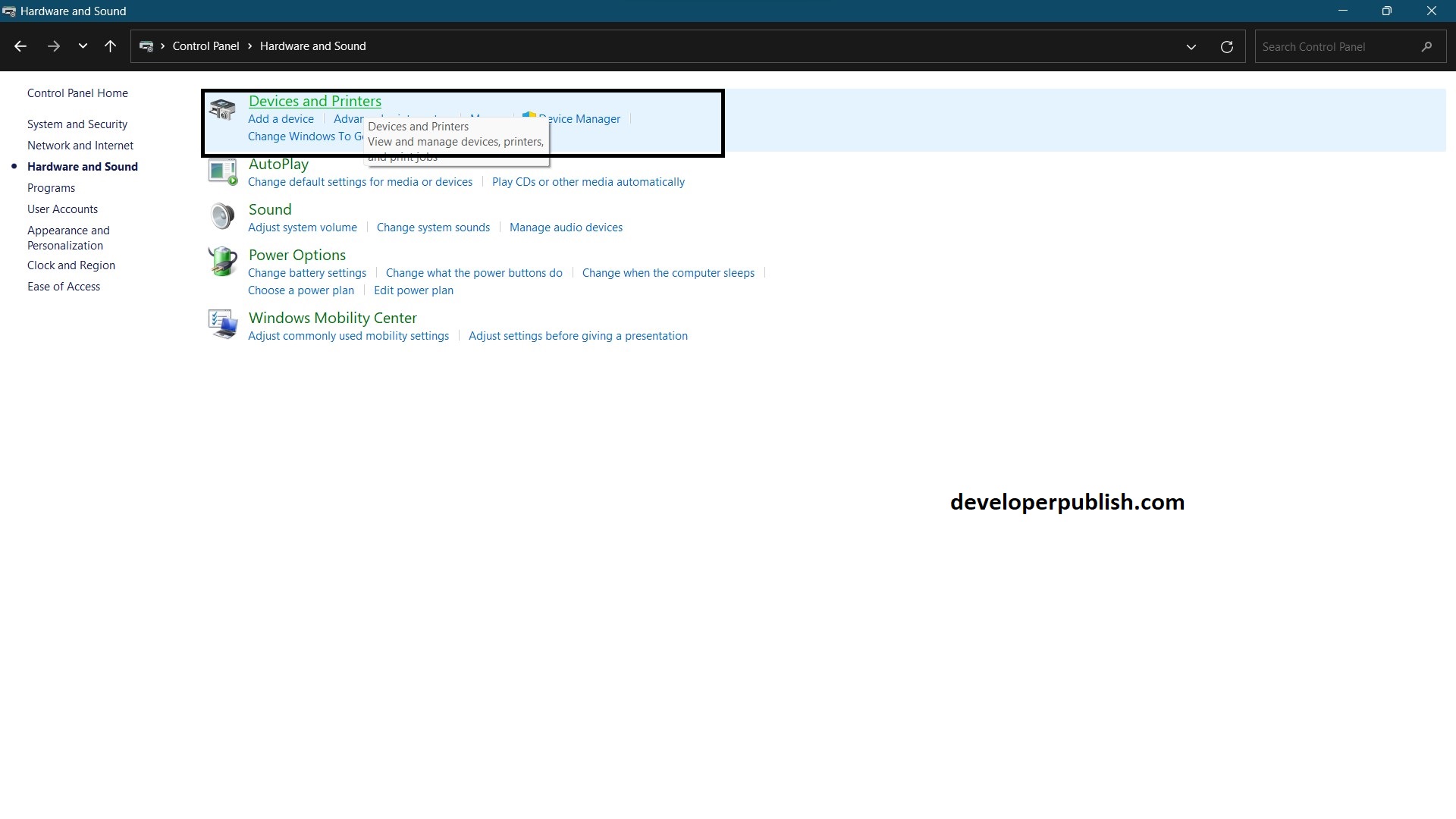Click the Devices and Printers category icon
This screenshot has height=819, width=1456.
[x=222, y=110]
